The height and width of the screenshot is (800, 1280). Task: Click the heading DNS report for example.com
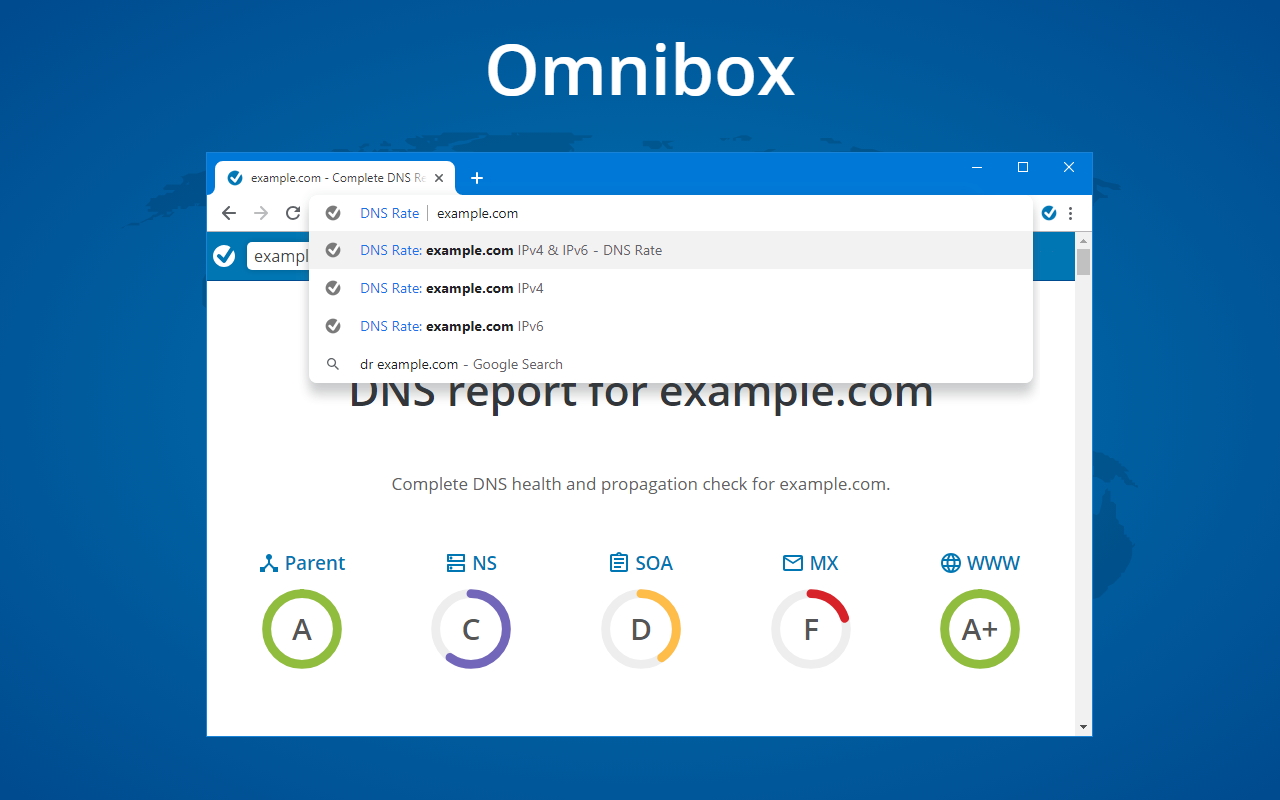641,391
